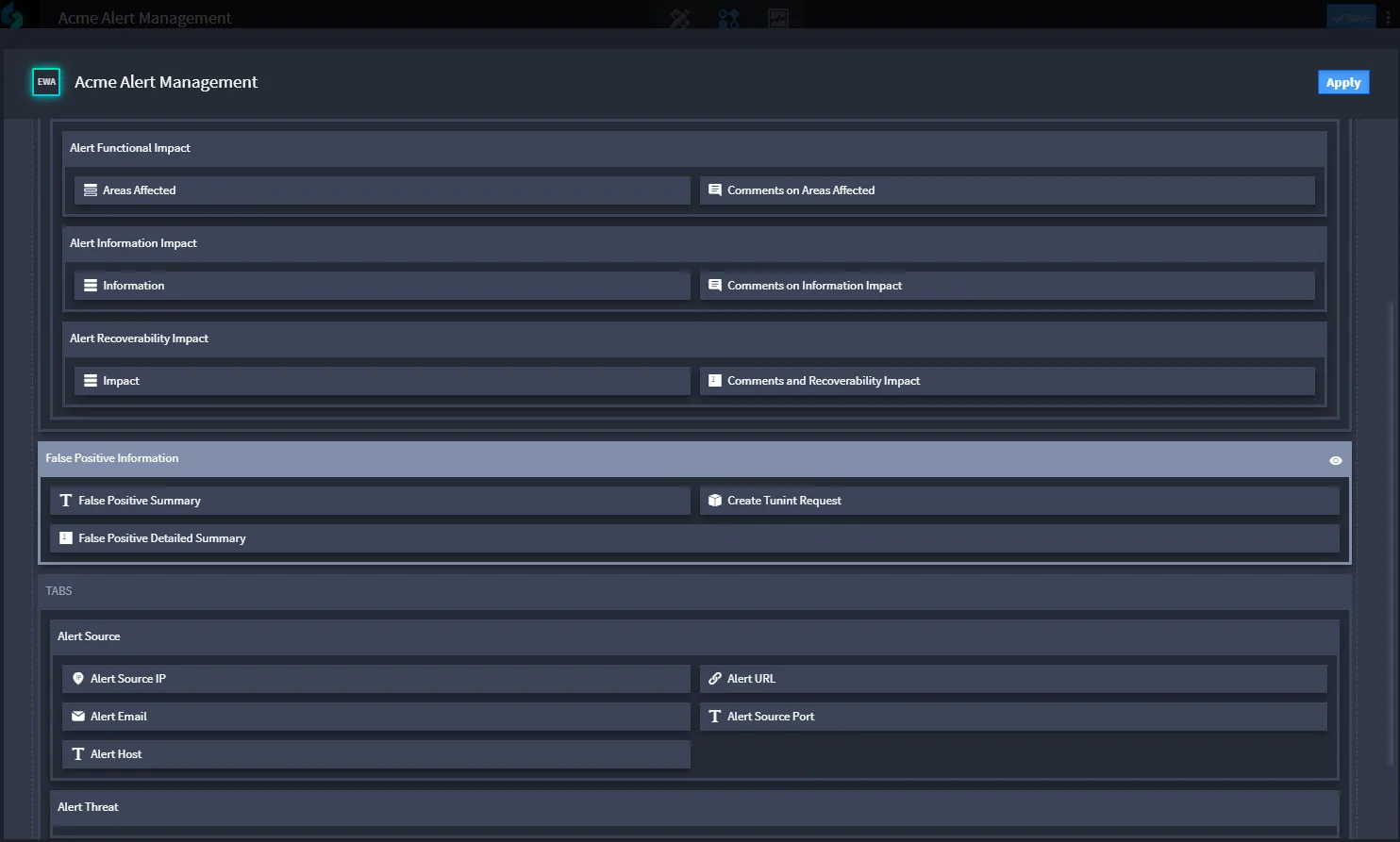Select the Comments on Information Impact field
The image size is (1400, 842).
[1008, 286]
